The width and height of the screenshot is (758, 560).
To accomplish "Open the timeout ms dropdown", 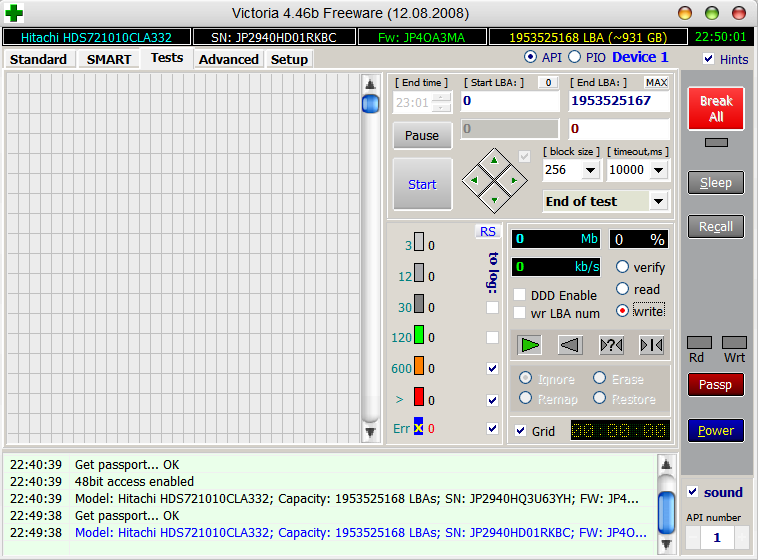I will [x=659, y=170].
